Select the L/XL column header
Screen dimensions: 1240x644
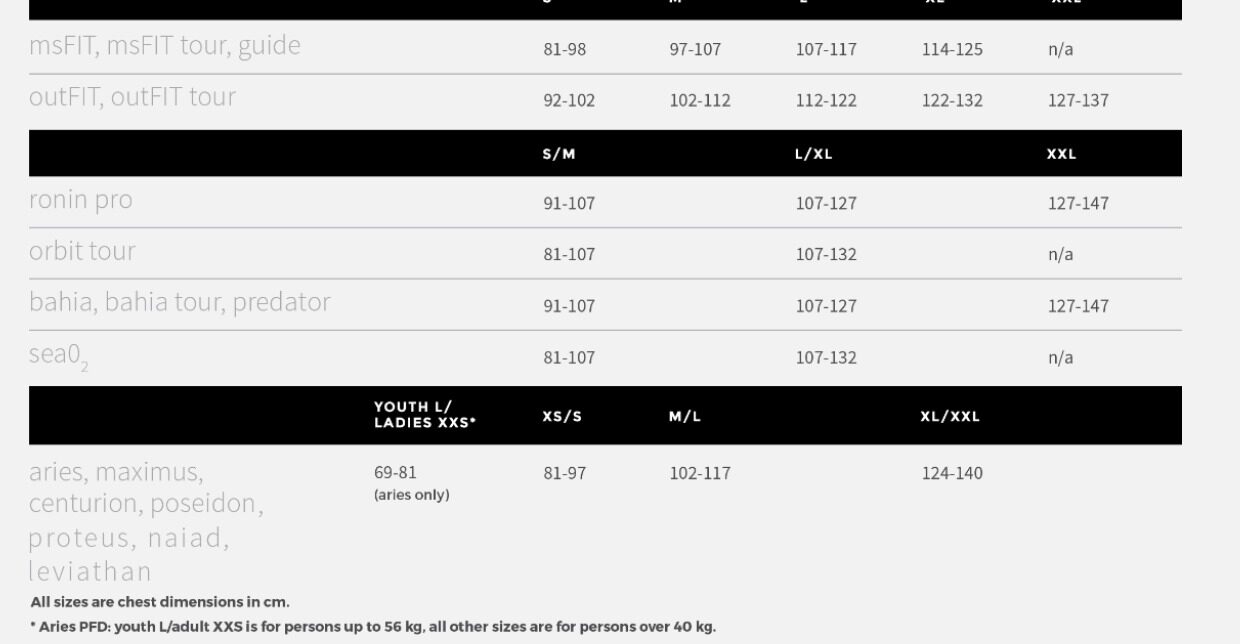[813, 154]
